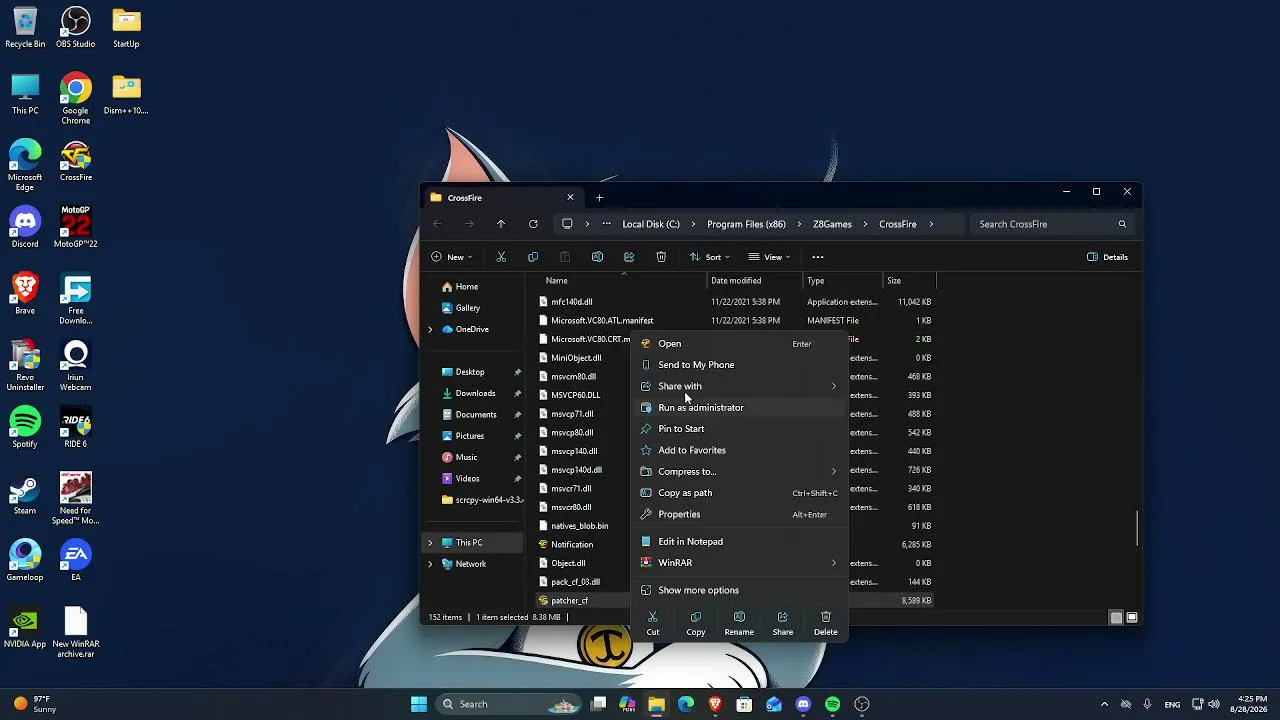The width and height of the screenshot is (1280, 720).
Task: Expand OneDrive in navigation pane
Action: [431, 329]
